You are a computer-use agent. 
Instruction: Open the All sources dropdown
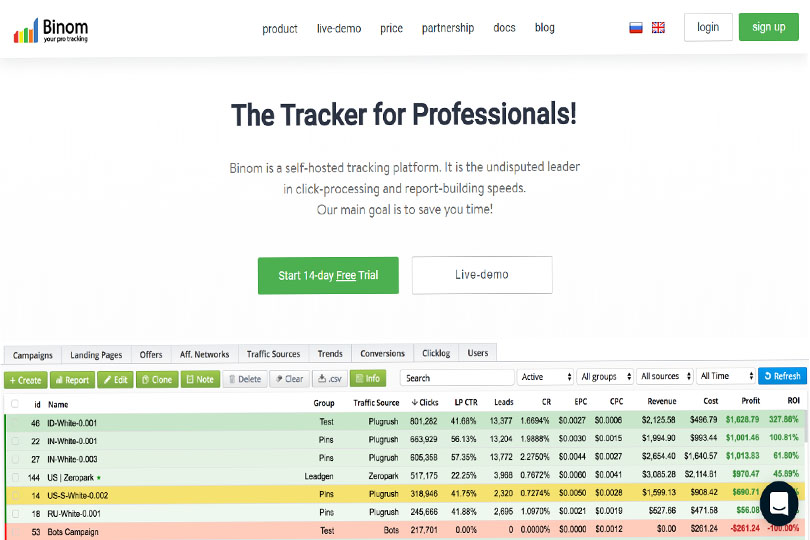pyautogui.click(x=665, y=376)
